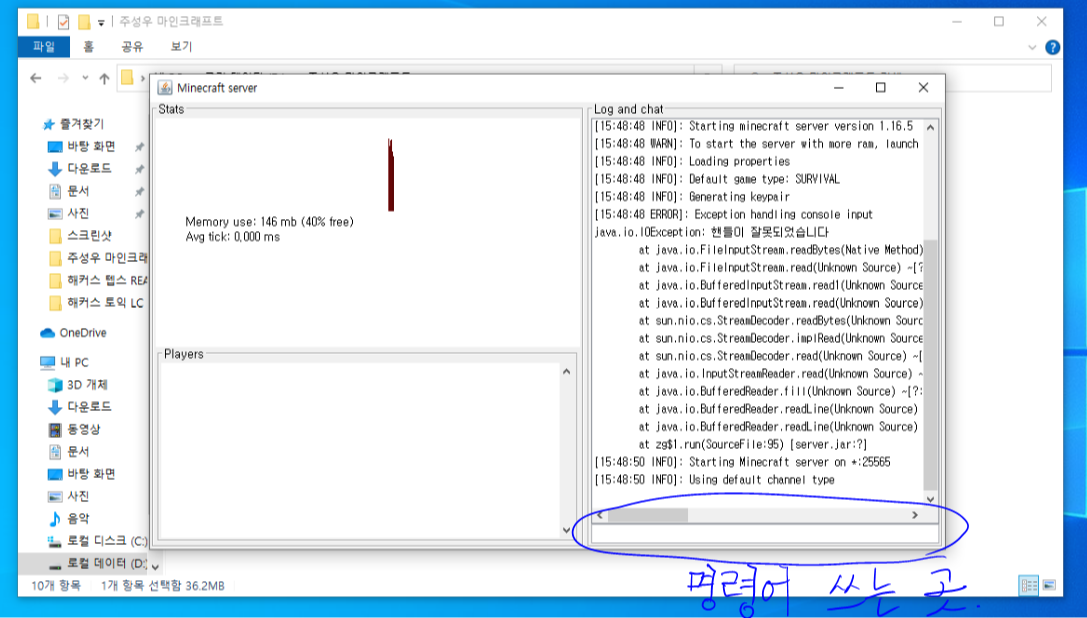Image resolution: width=1087 pixels, height=618 pixels.
Task: Click the log horizontal scroll-right arrow
Action: tap(915, 515)
